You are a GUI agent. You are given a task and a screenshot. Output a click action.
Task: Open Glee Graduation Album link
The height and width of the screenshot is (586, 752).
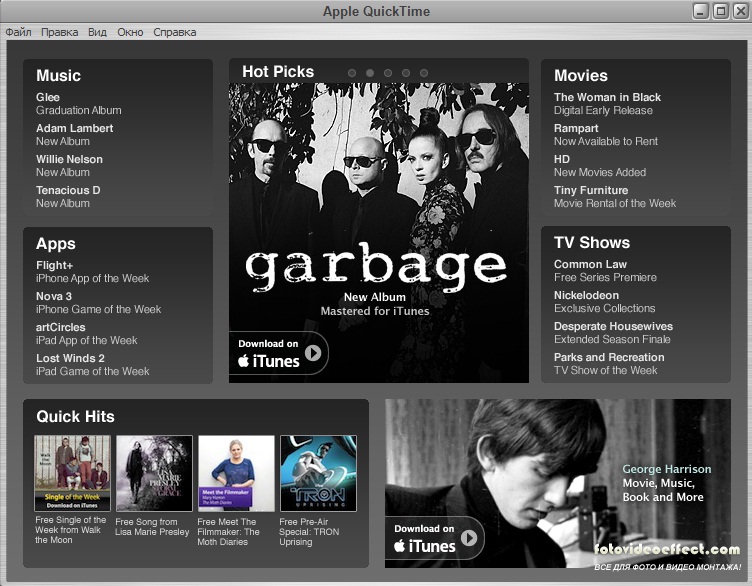[x=79, y=104]
